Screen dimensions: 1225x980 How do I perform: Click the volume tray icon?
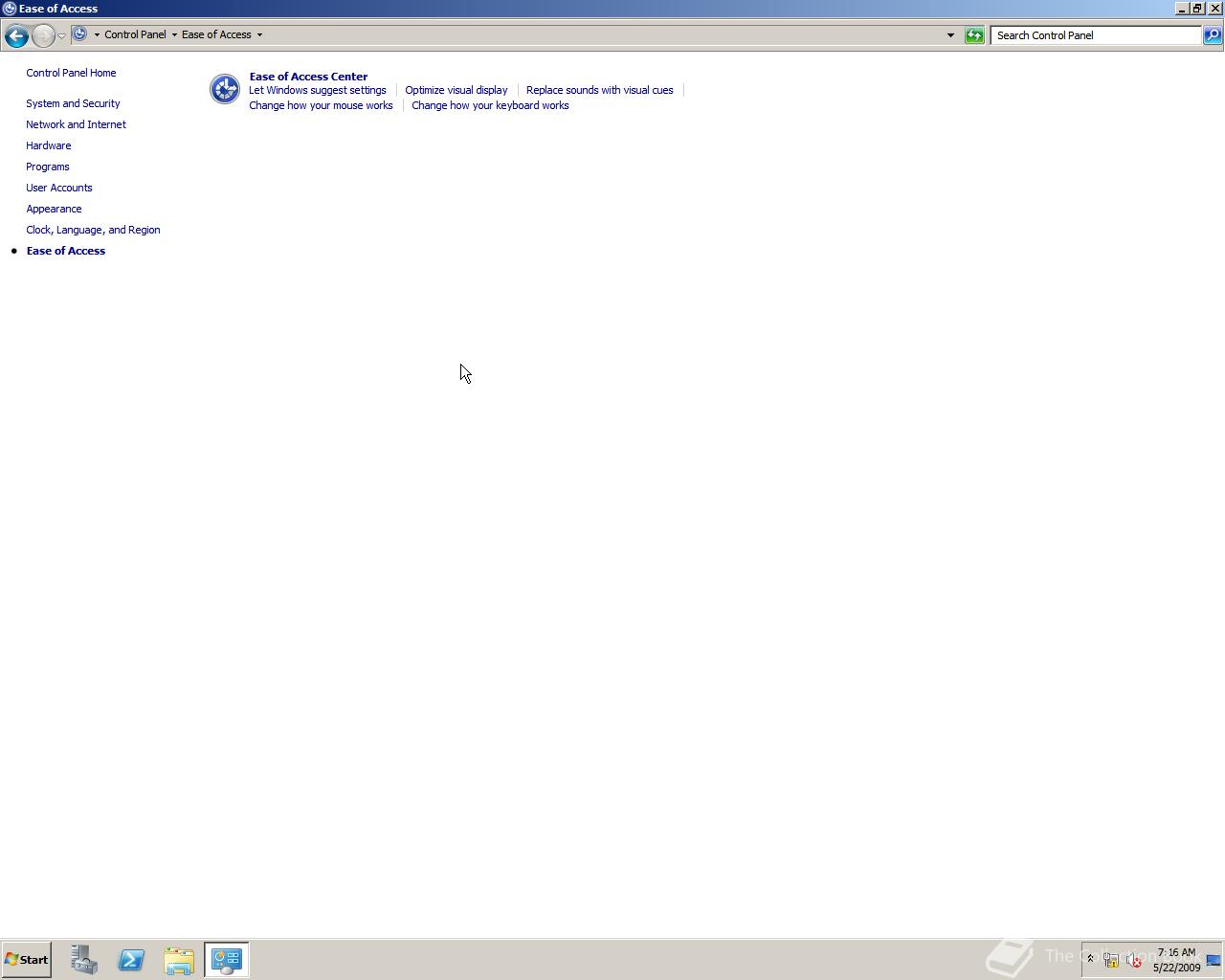pyautogui.click(x=1134, y=960)
